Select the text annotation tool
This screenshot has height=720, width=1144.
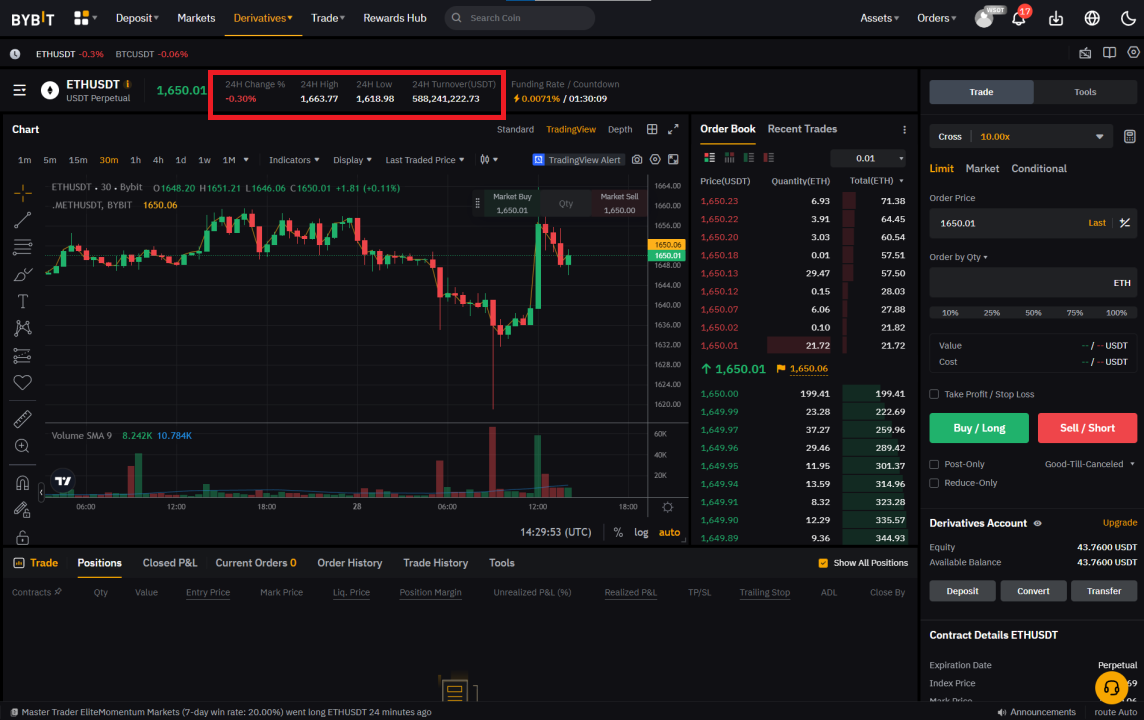pyautogui.click(x=23, y=301)
